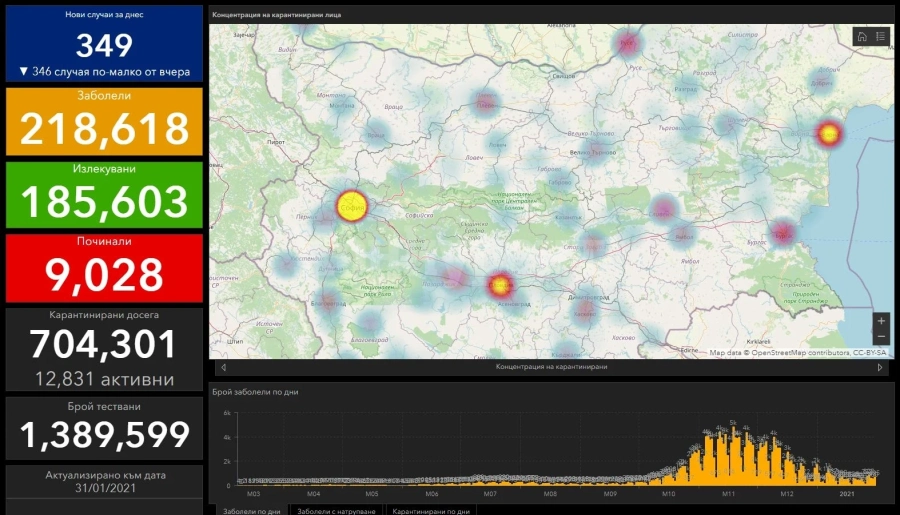Click the update date 31/01/2021
The image size is (900, 515).
pos(106,488)
